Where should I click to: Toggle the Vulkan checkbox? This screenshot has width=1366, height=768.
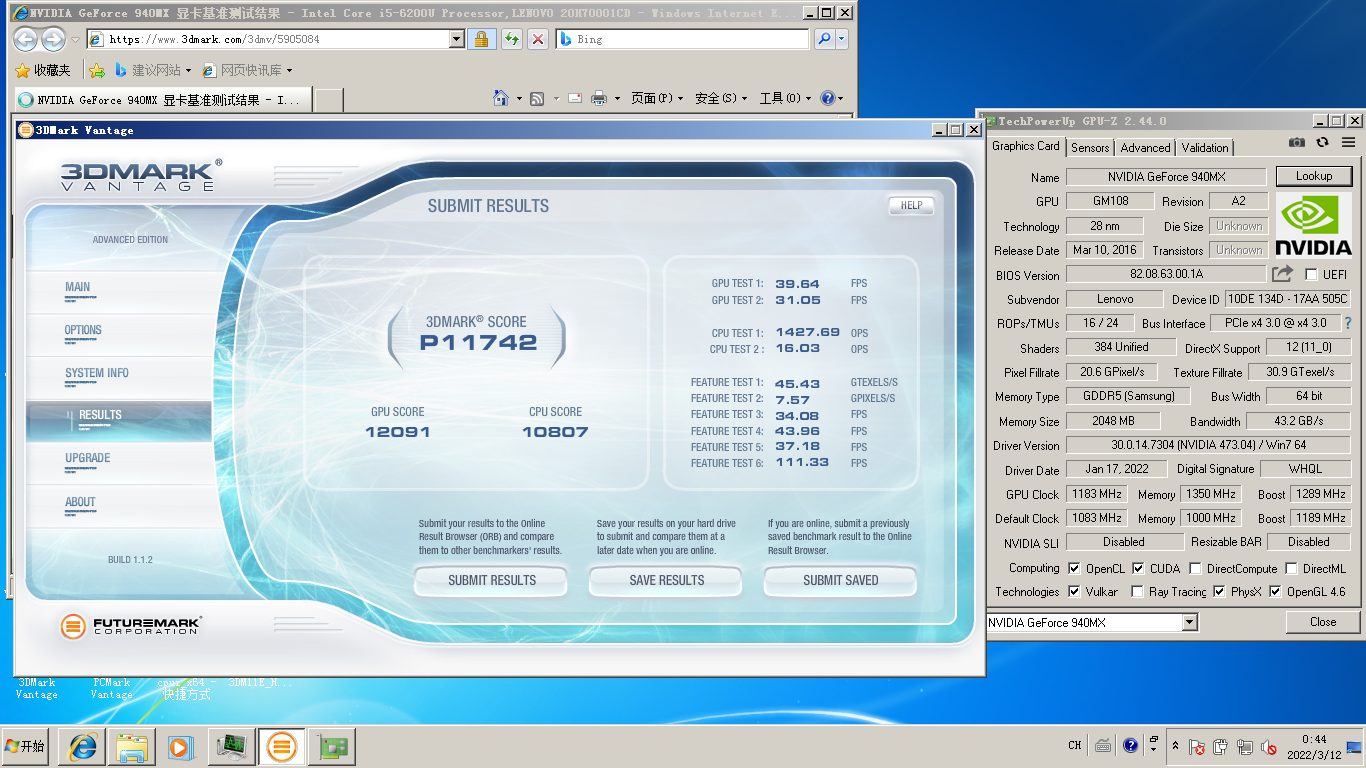1074,591
